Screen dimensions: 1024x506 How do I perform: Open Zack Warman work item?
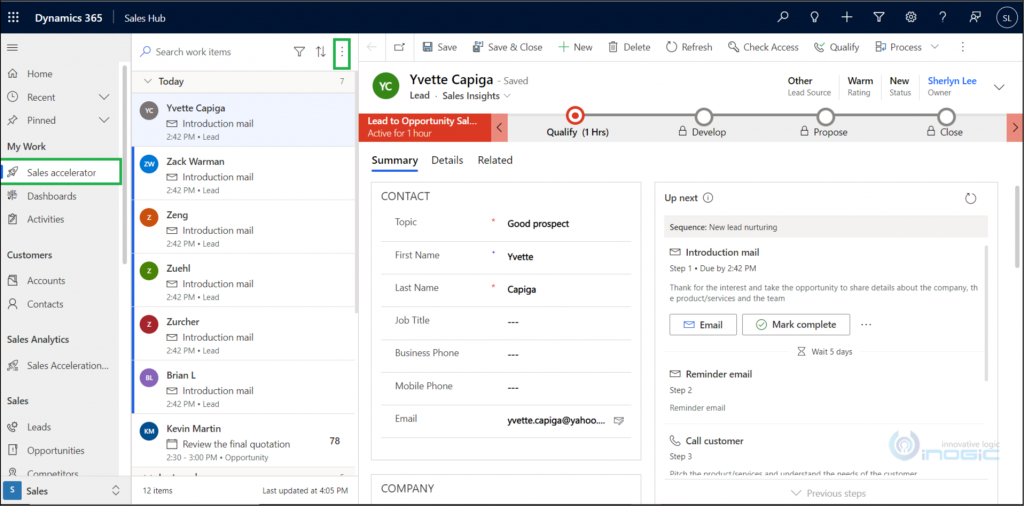tap(244, 173)
